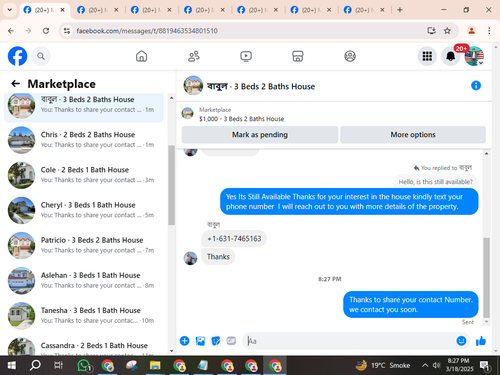Screen dimensions: 500x375
Task: Close the first Facebook browser tab
Action: point(62,10)
